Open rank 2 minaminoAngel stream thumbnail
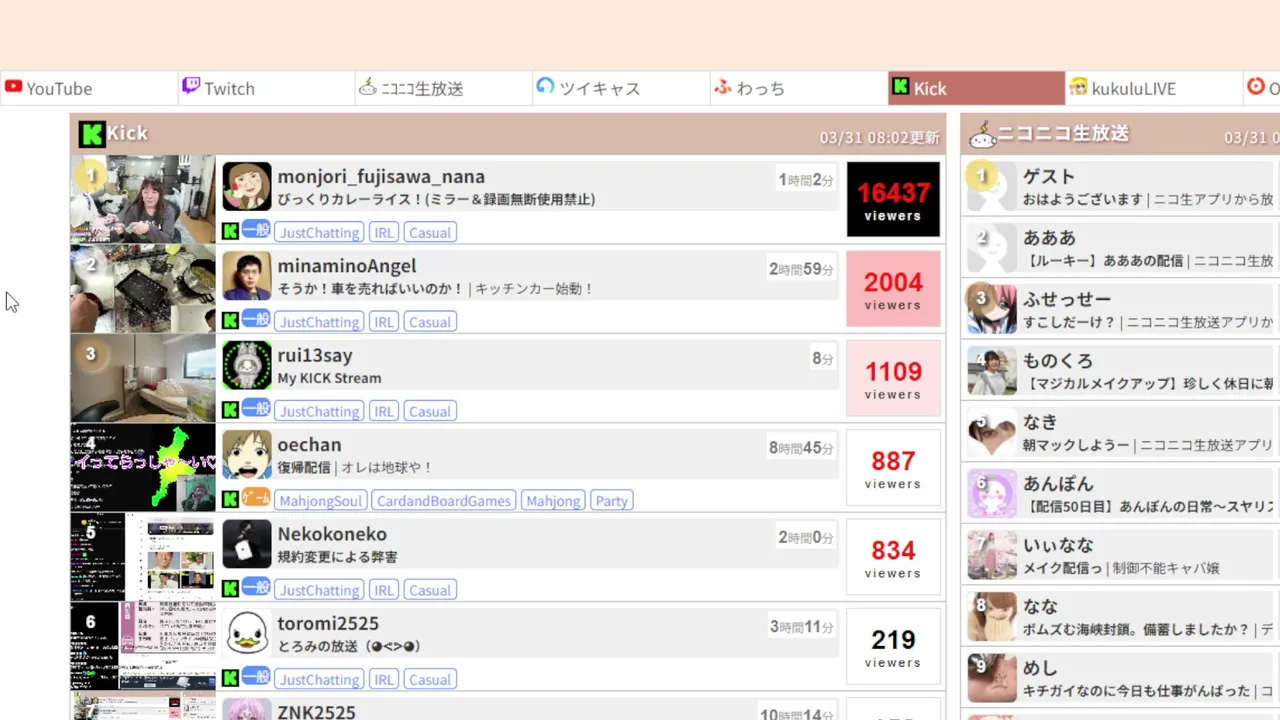The height and width of the screenshot is (720, 1280). click(x=143, y=289)
